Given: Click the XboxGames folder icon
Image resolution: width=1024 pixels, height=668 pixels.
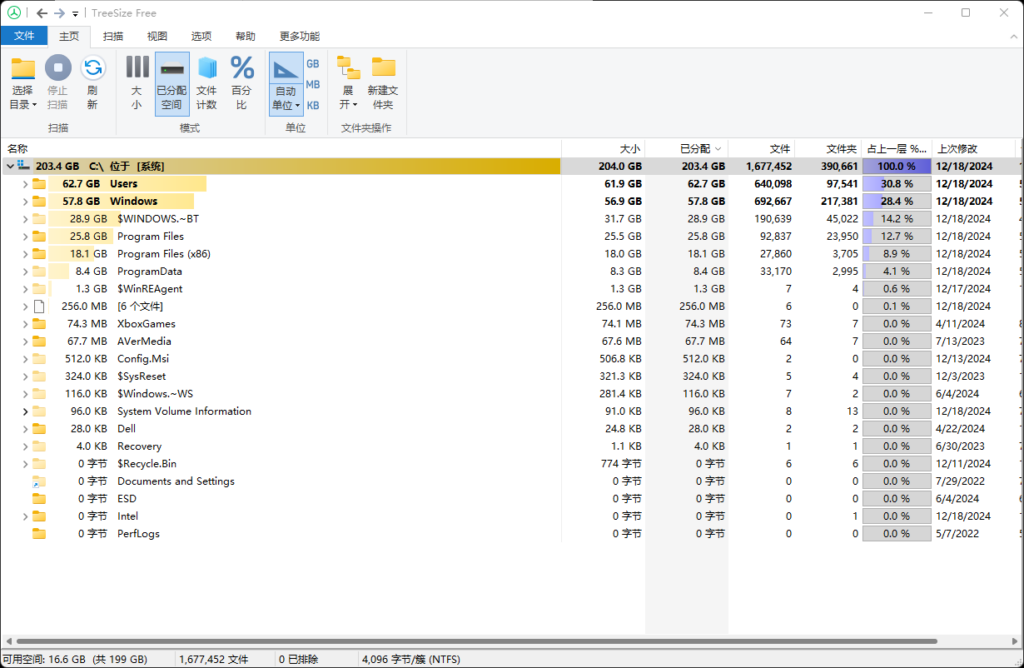Looking at the screenshot, I should click(x=39, y=324).
